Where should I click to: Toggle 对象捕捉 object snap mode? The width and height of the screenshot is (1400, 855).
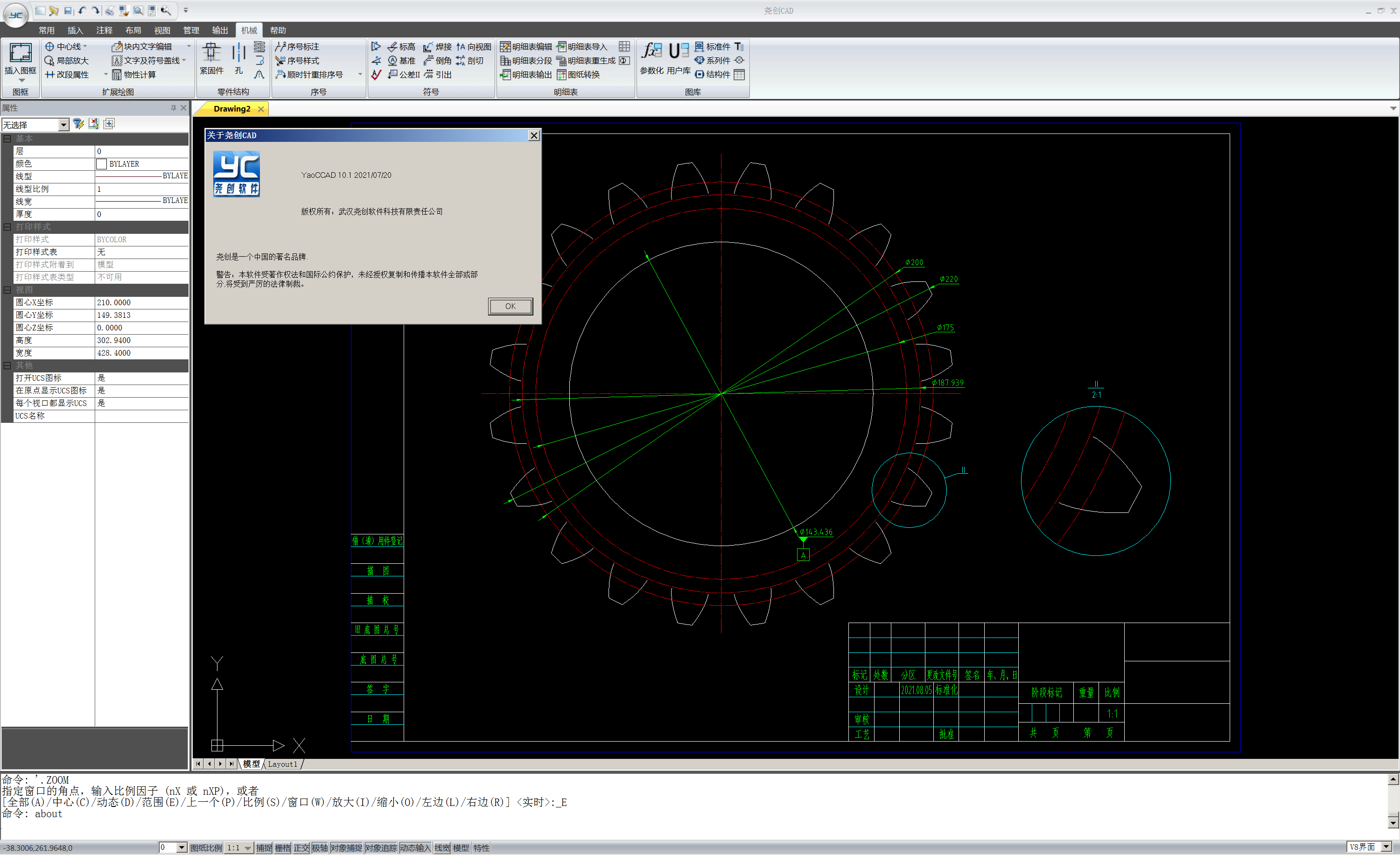tap(346, 848)
